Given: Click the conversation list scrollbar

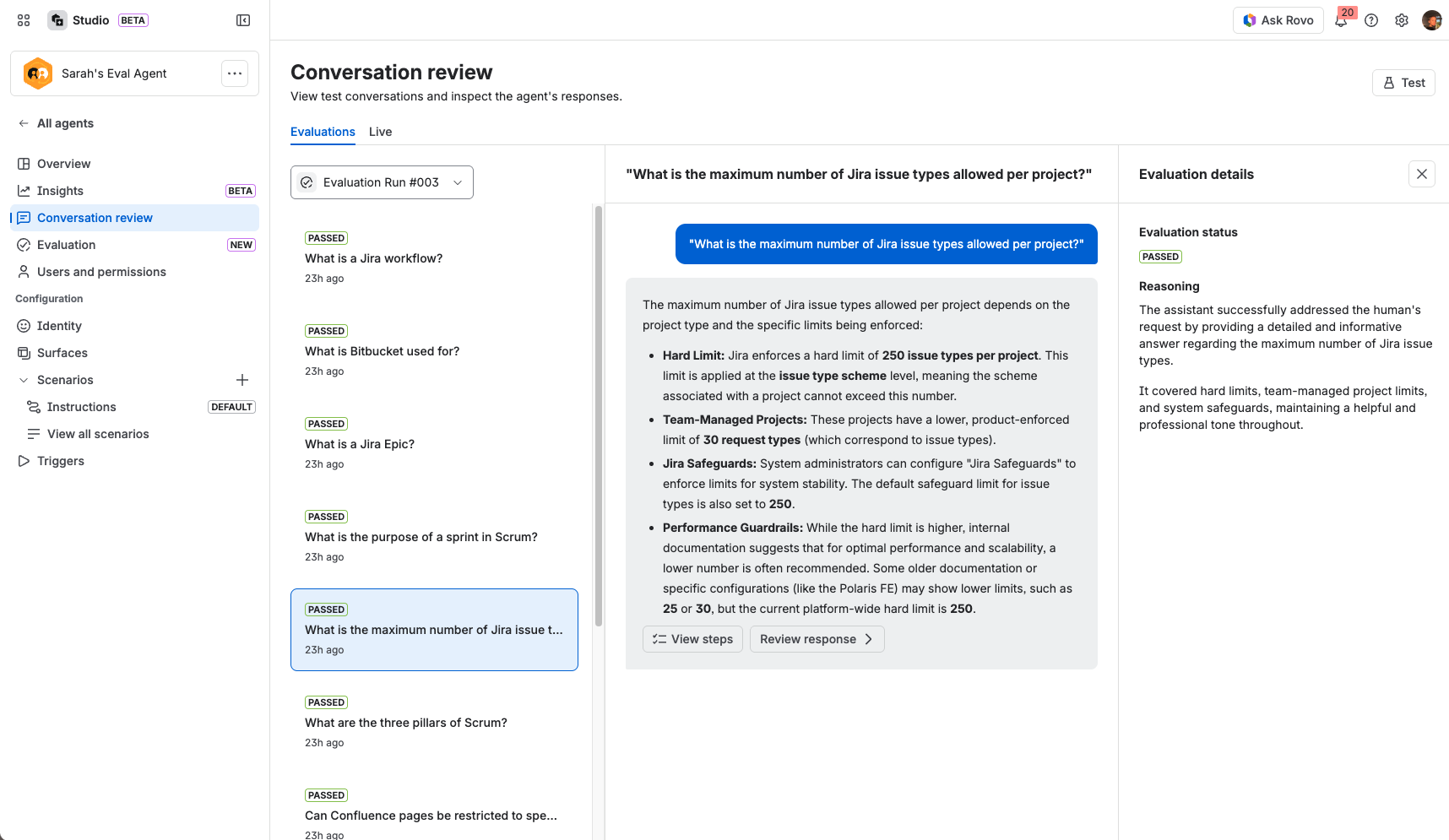Looking at the screenshot, I should coord(599,415).
